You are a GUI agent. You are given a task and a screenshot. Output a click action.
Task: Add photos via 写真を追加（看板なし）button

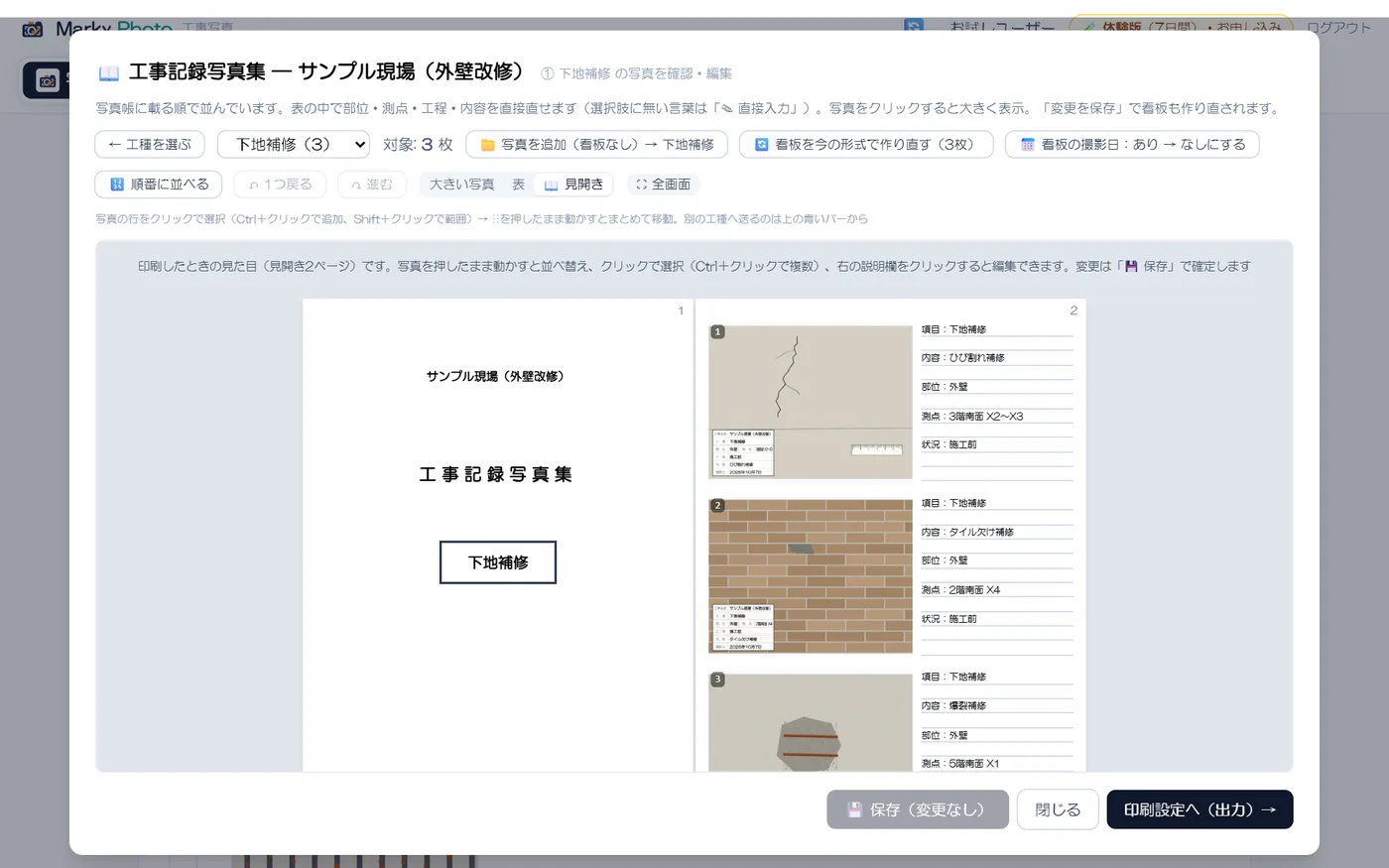click(x=596, y=145)
